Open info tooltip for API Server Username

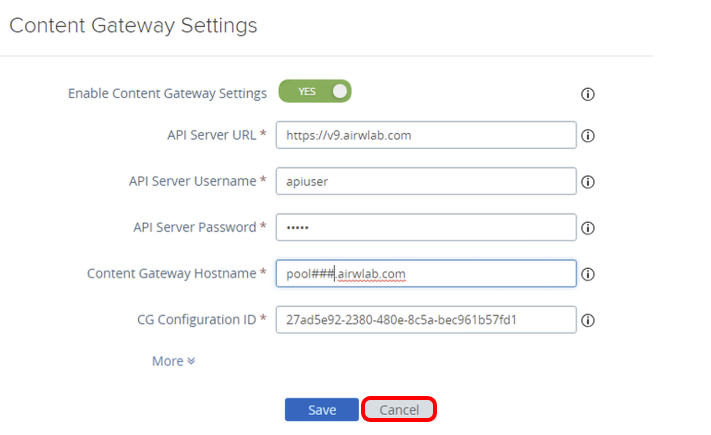tap(588, 182)
